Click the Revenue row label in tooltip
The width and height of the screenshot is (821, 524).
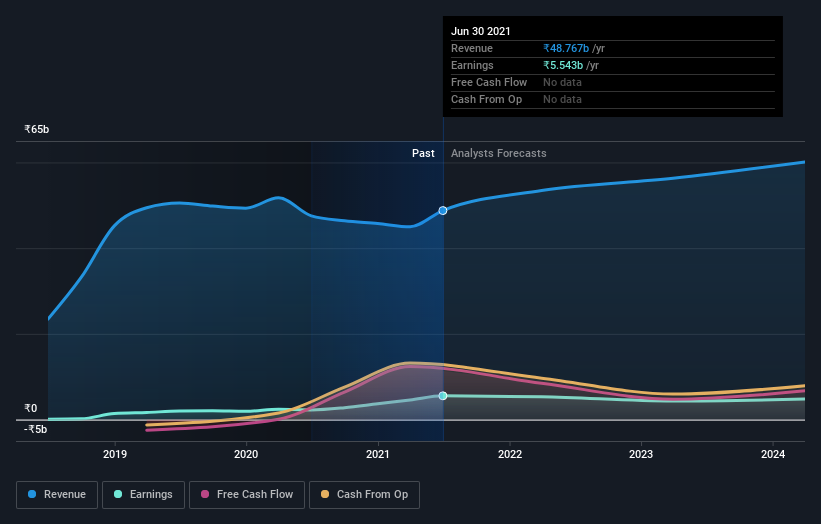click(472, 48)
